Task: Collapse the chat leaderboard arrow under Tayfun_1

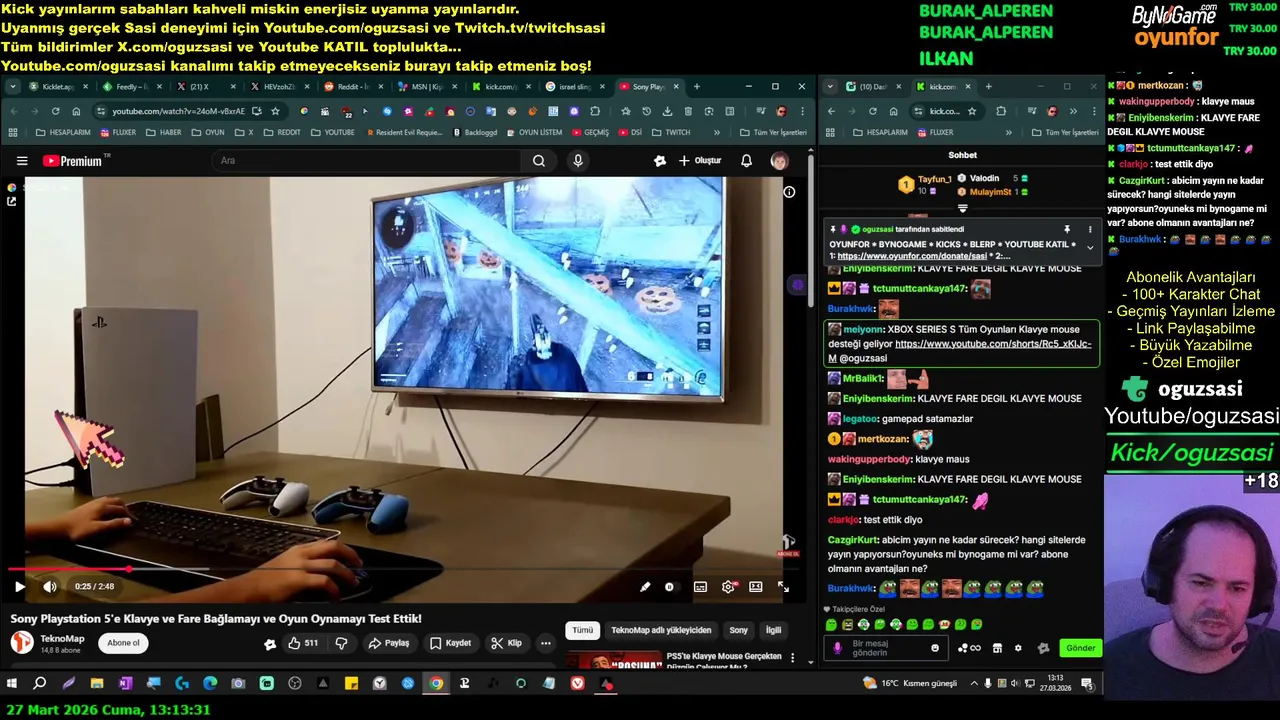Action: pos(962,209)
